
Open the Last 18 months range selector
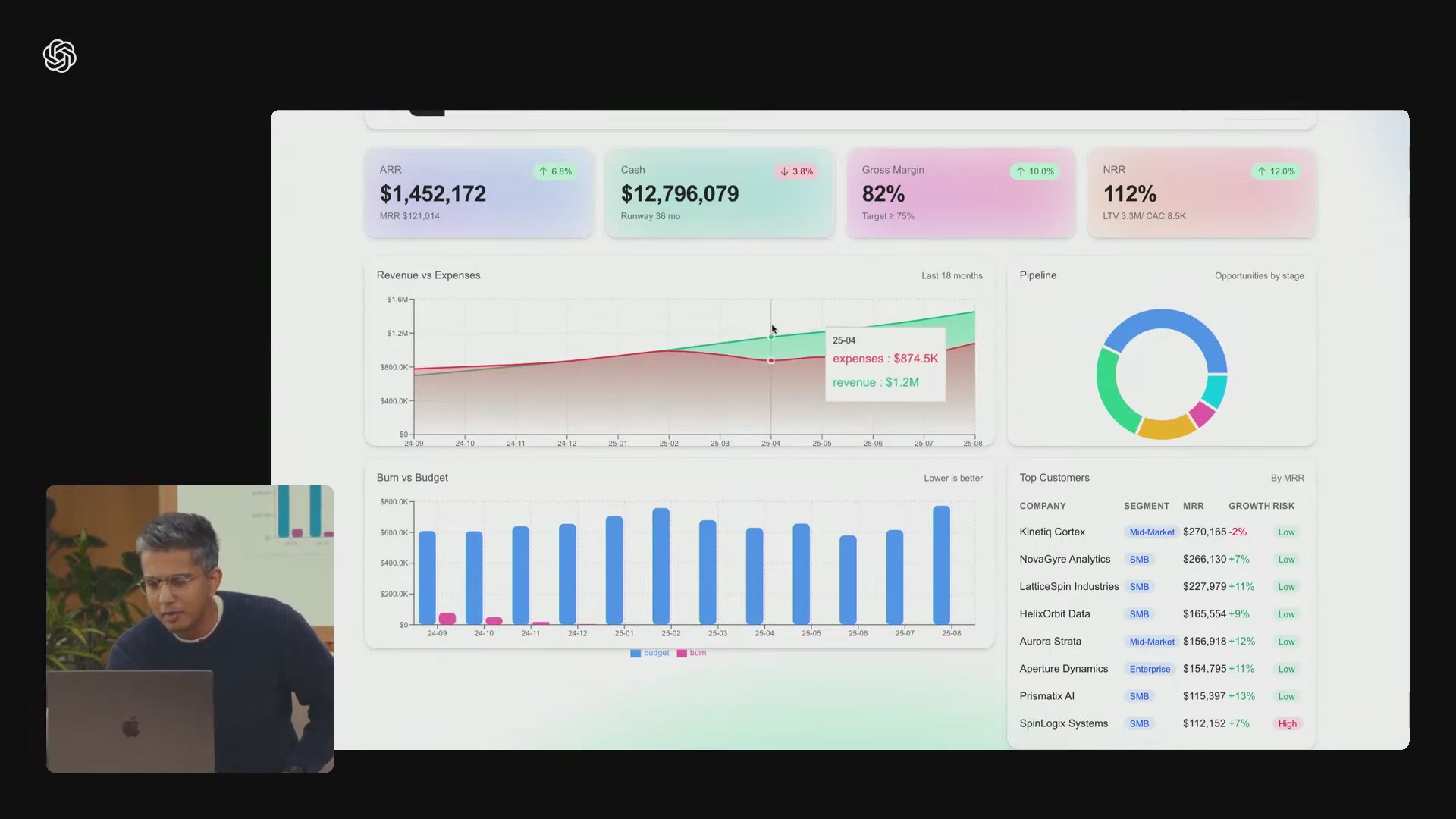point(951,275)
